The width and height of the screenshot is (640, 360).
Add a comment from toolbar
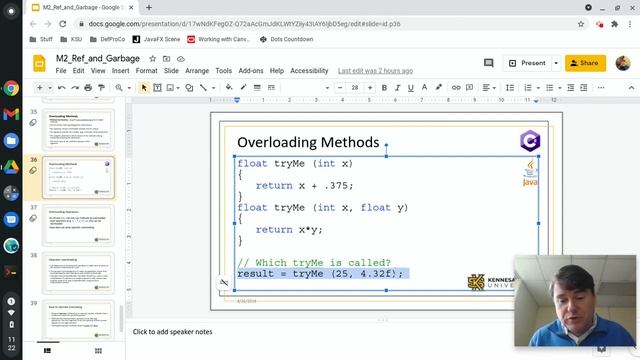click(x=469, y=88)
